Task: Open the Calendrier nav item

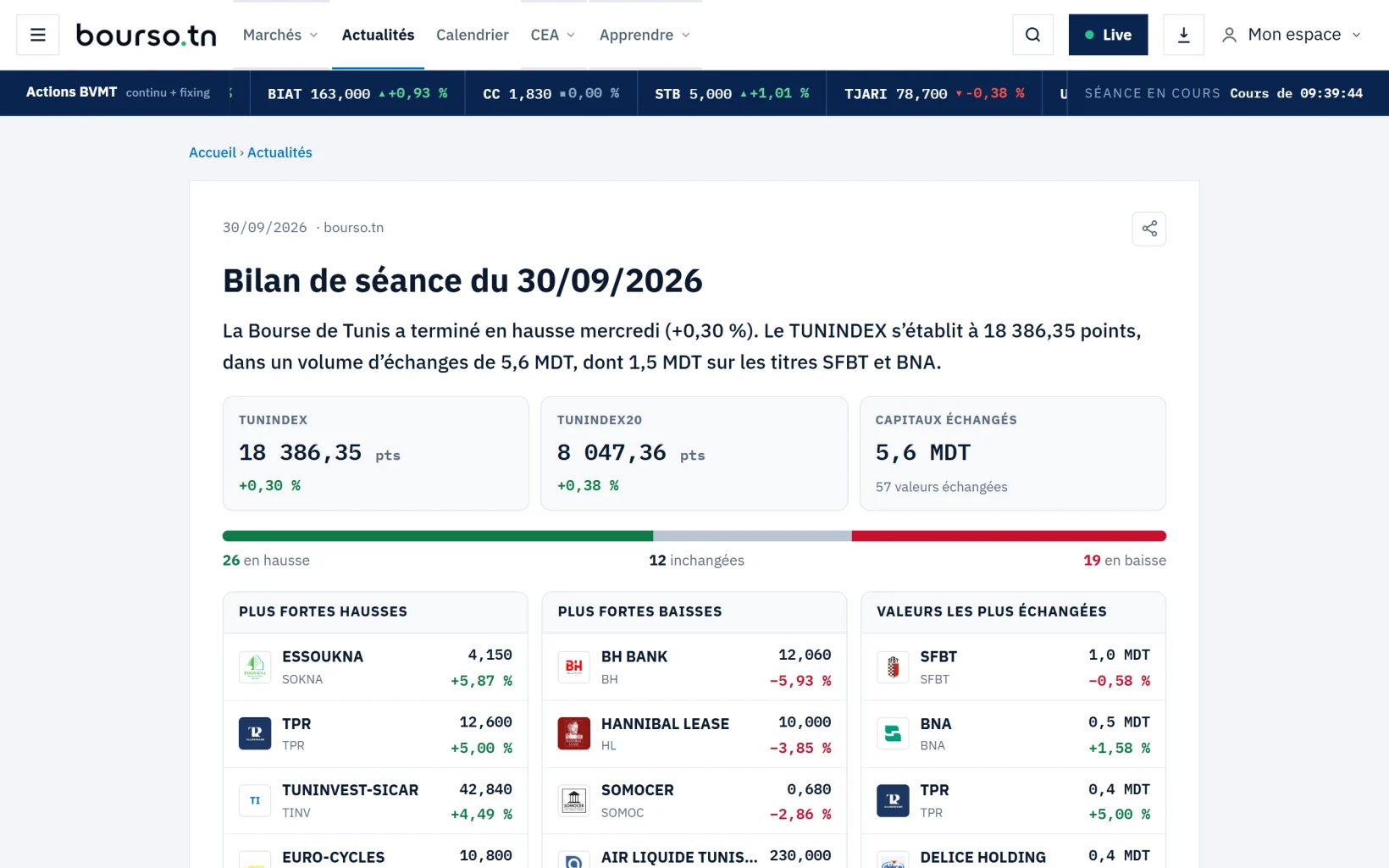Action: 473,35
